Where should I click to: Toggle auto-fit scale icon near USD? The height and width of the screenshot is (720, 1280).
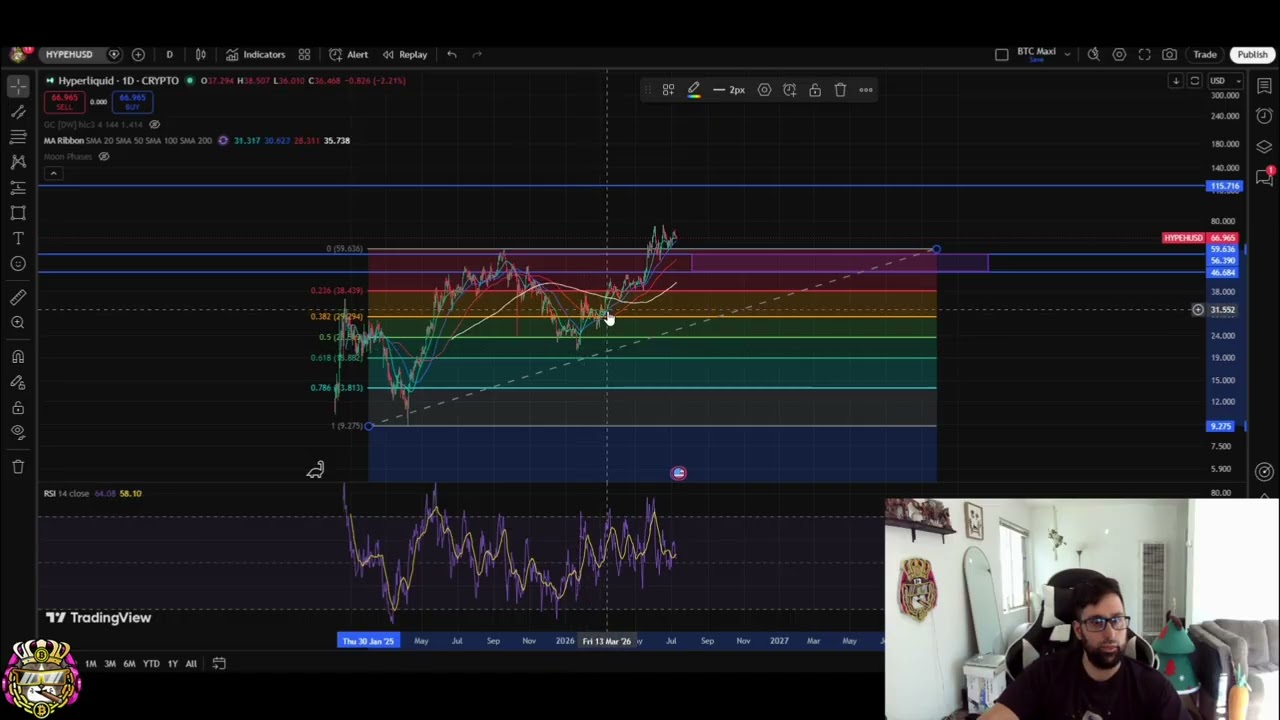pos(1194,80)
